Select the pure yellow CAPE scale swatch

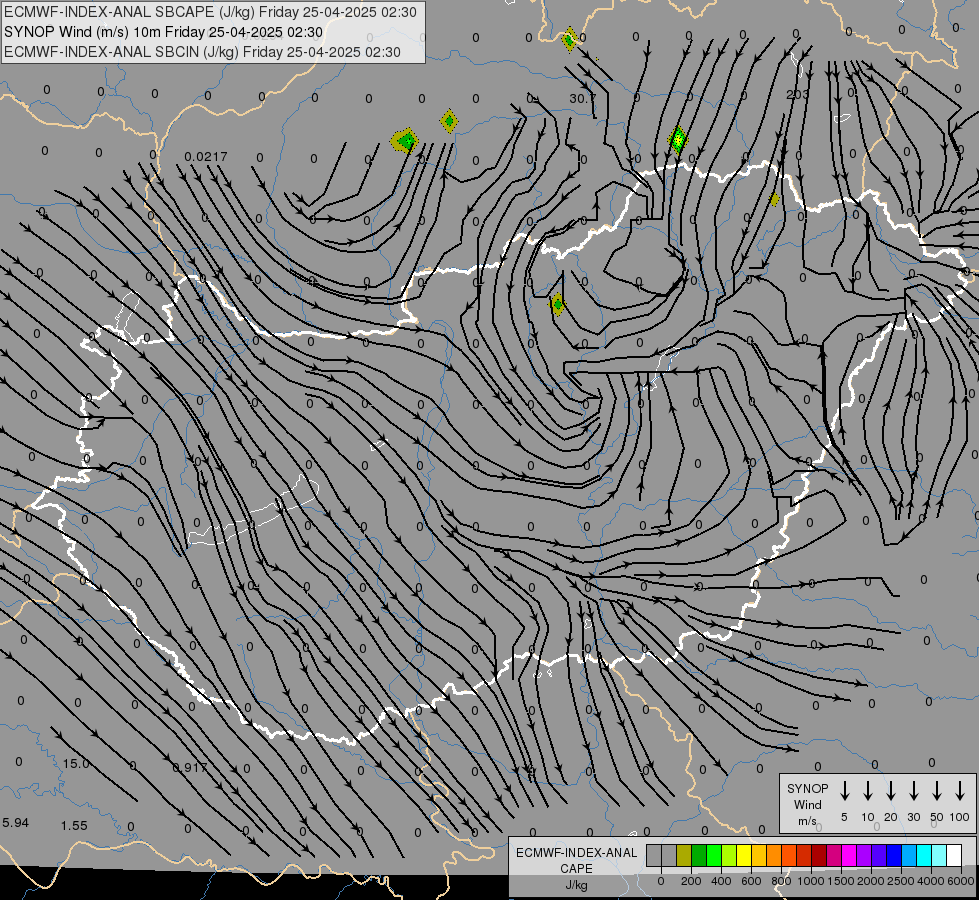click(744, 855)
